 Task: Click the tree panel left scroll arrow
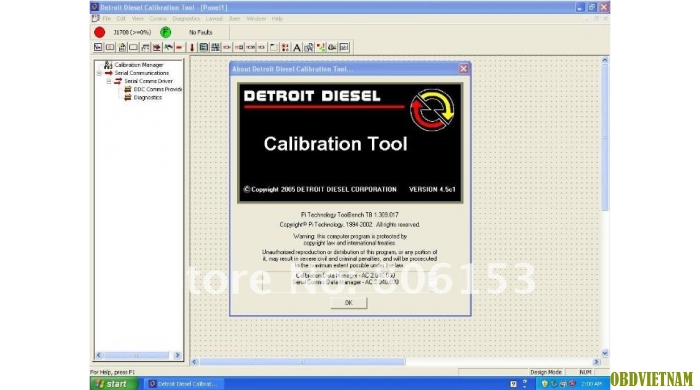(99, 356)
